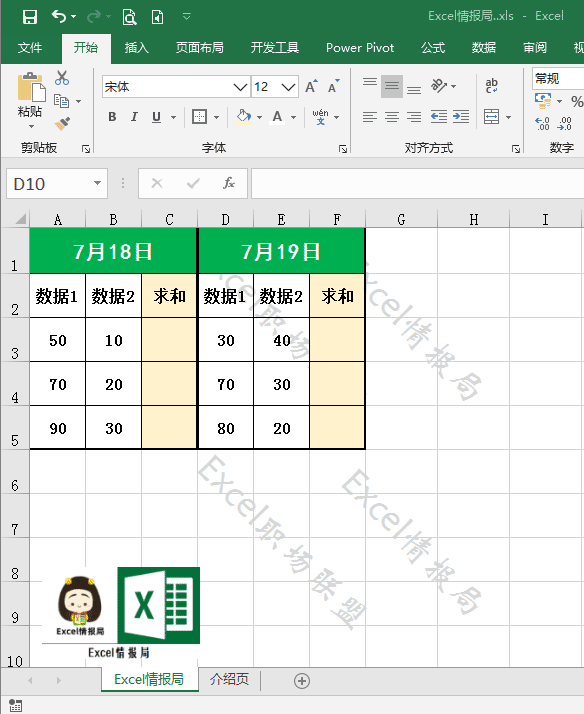Click the Decrease Font Size icon
The height and width of the screenshot is (714, 584).
[x=334, y=86]
